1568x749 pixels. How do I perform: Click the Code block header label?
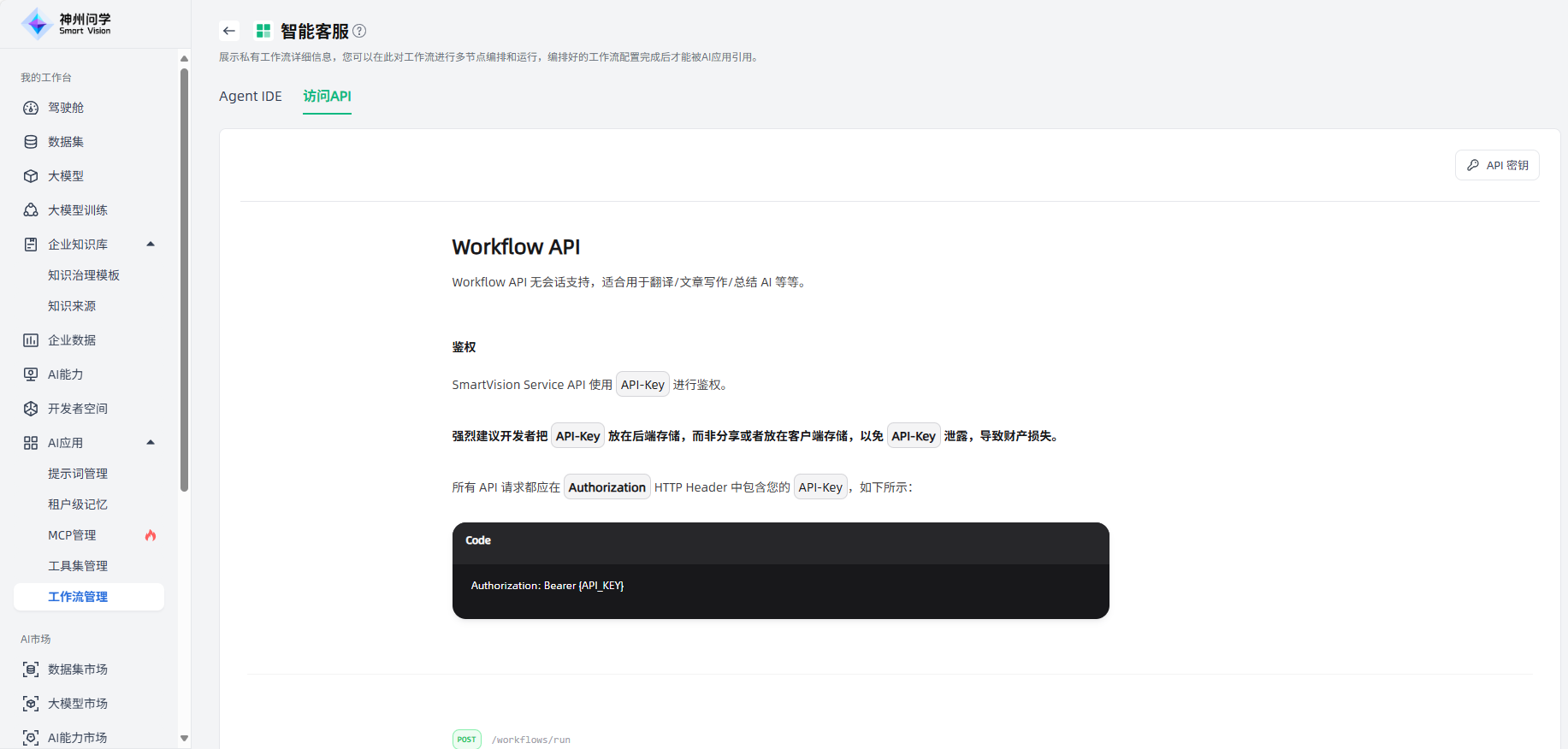click(x=478, y=540)
